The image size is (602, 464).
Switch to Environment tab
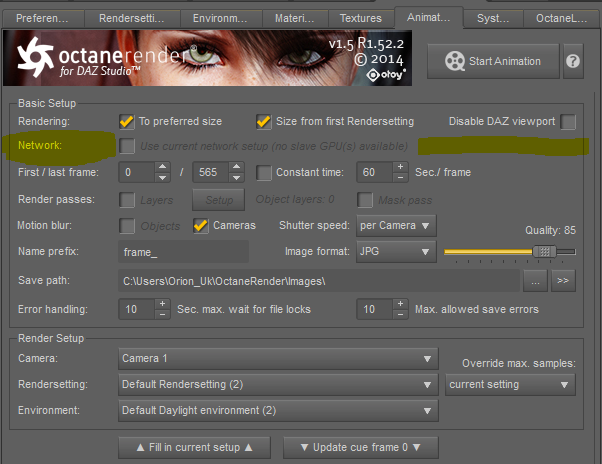point(220,18)
